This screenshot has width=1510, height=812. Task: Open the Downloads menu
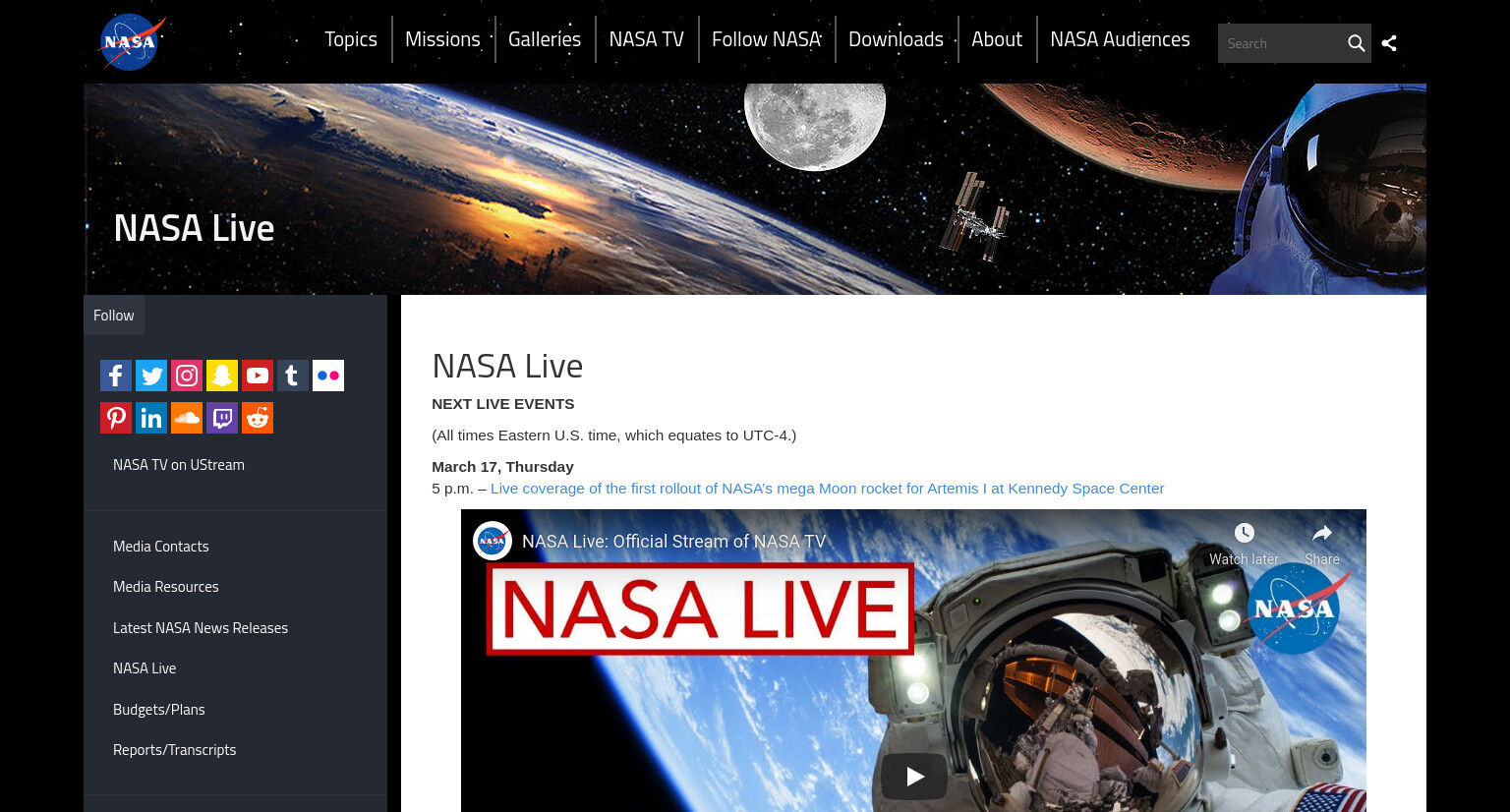click(x=896, y=39)
